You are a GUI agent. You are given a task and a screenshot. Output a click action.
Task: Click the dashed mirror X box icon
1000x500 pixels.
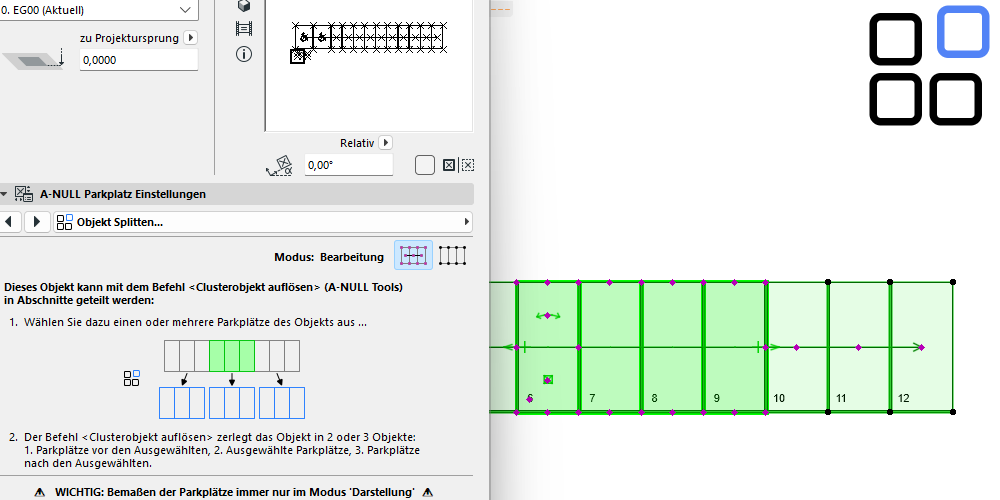[x=467, y=165]
